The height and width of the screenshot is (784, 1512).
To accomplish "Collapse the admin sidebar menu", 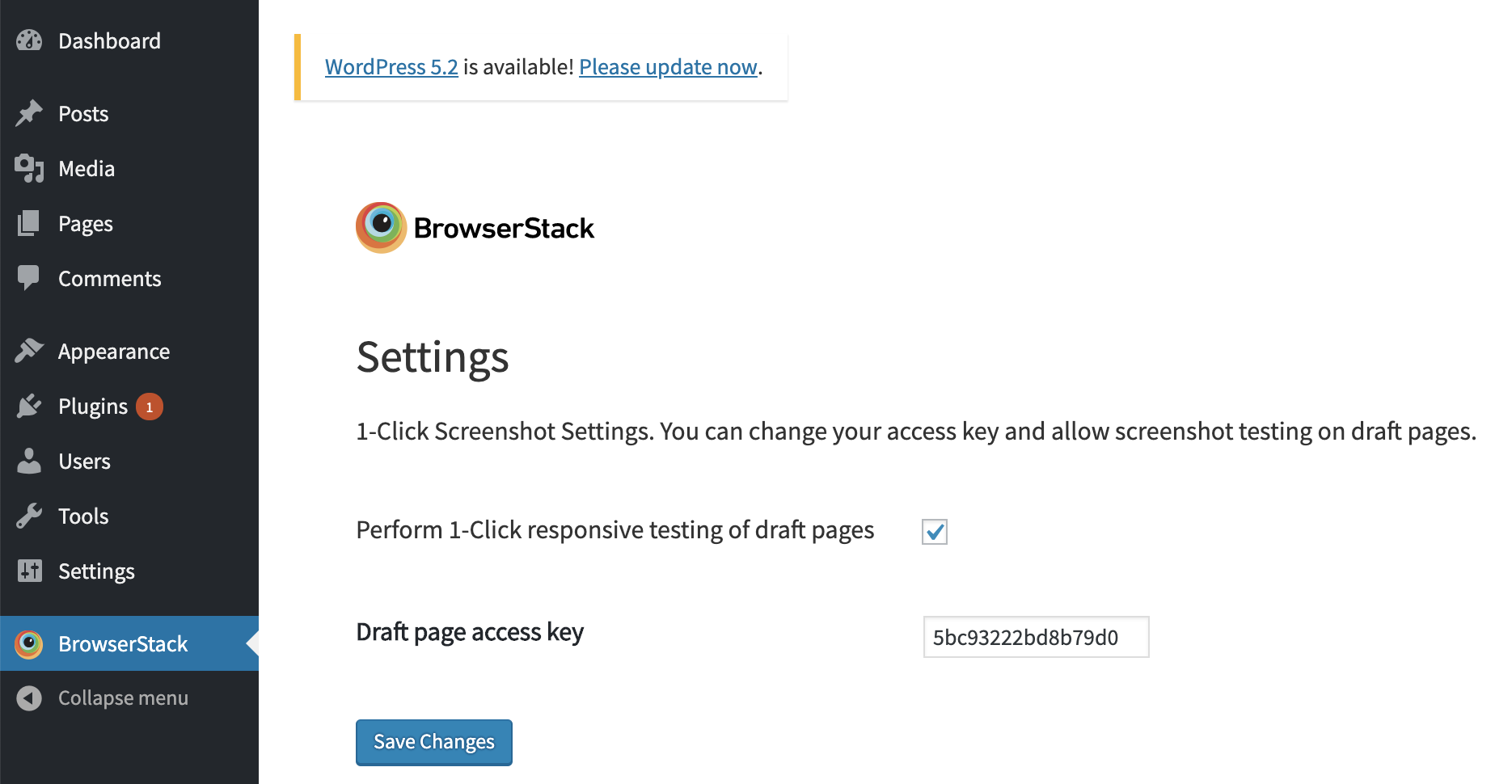I will [x=122, y=698].
